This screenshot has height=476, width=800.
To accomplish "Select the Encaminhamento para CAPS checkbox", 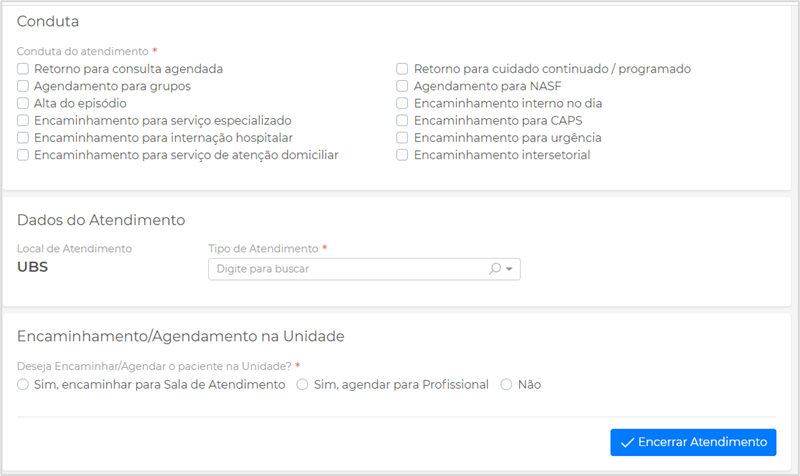I will pos(402,120).
